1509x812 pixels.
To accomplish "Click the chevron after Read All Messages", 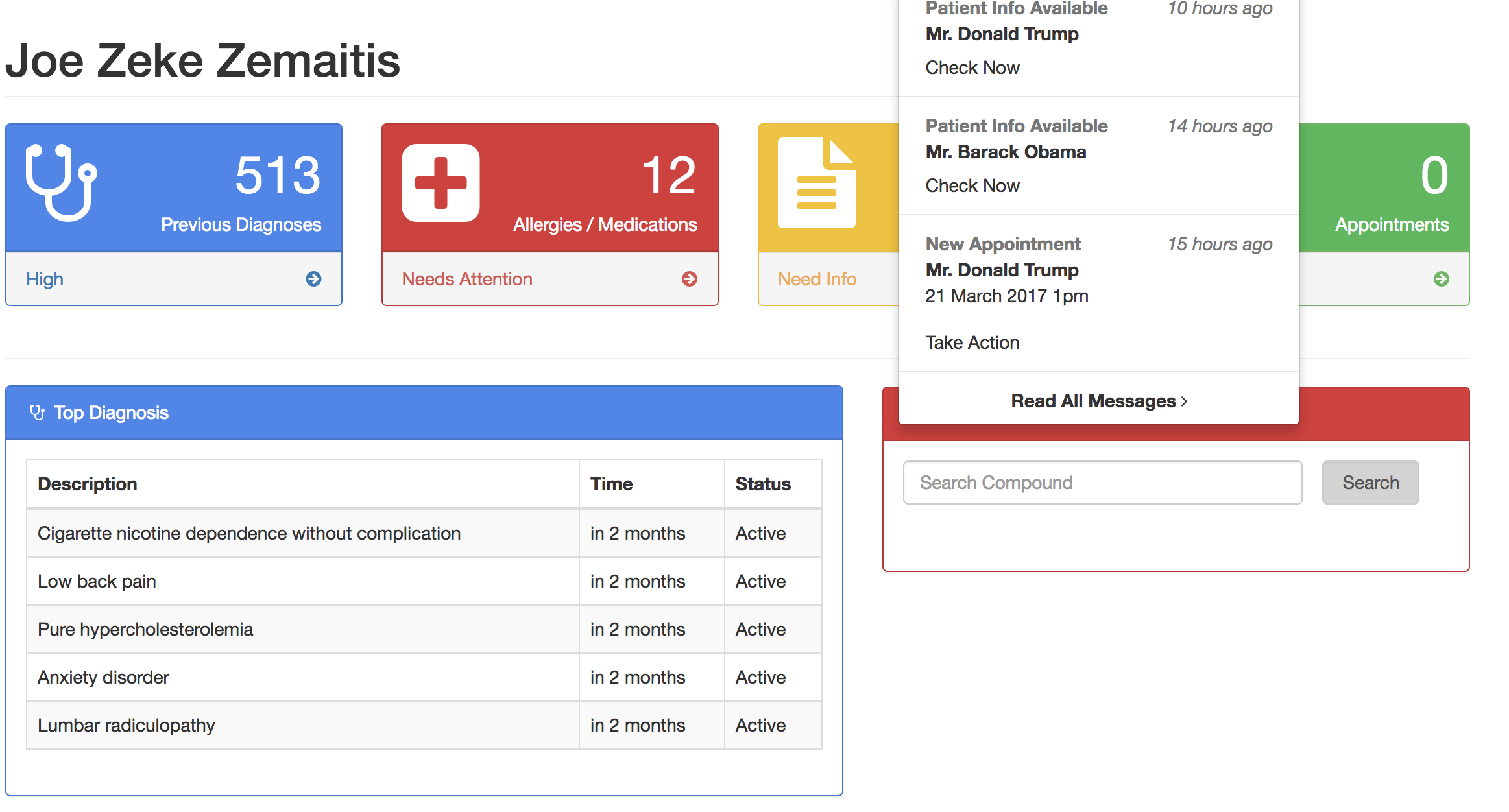I will coord(1185,401).
